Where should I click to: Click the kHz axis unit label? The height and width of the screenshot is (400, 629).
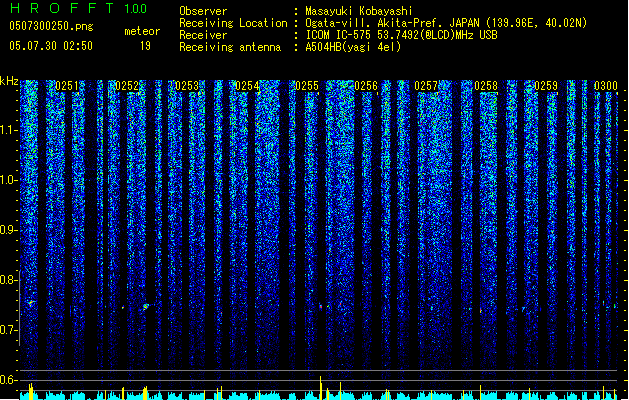pos(9,81)
